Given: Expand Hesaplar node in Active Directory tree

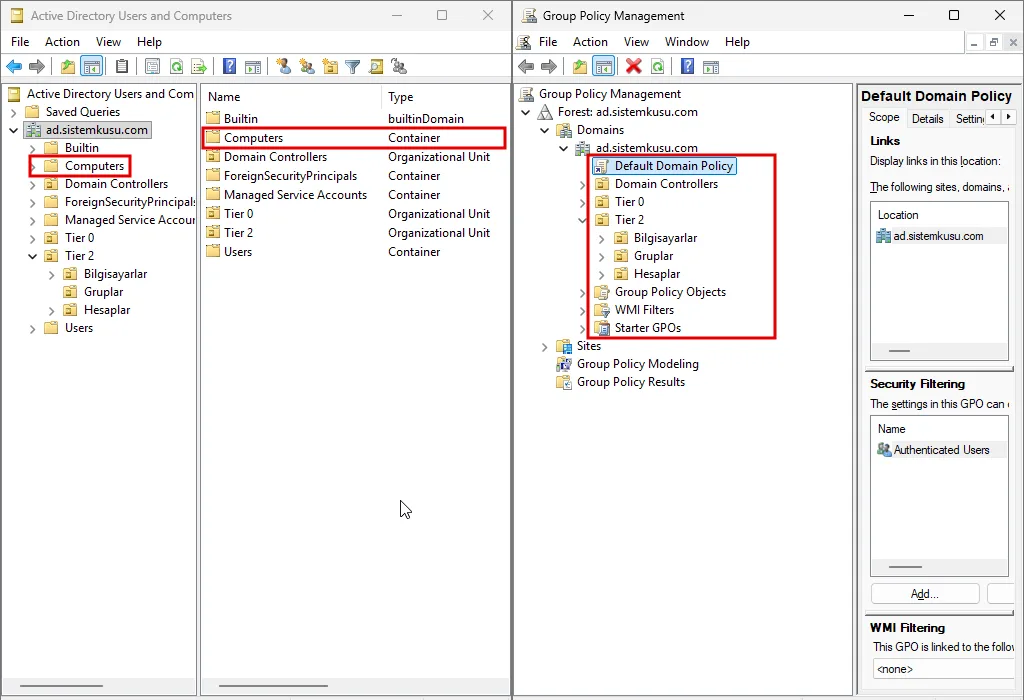Looking at the screenshot, I should pyautogui.click(x=51, y=310).
